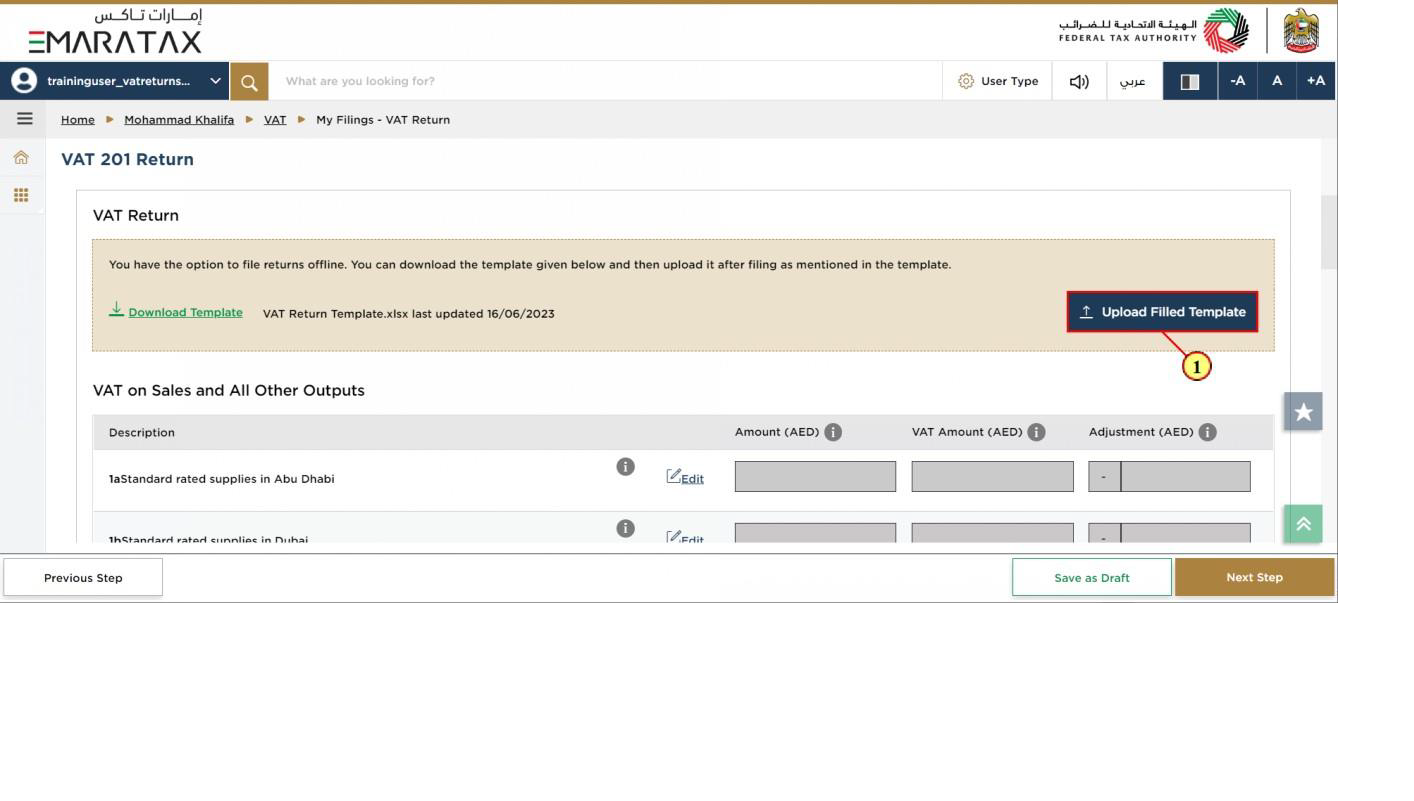
Task: Open Mohammad Khalifa breadcrumb link
Action: click(x=179, y=120)
